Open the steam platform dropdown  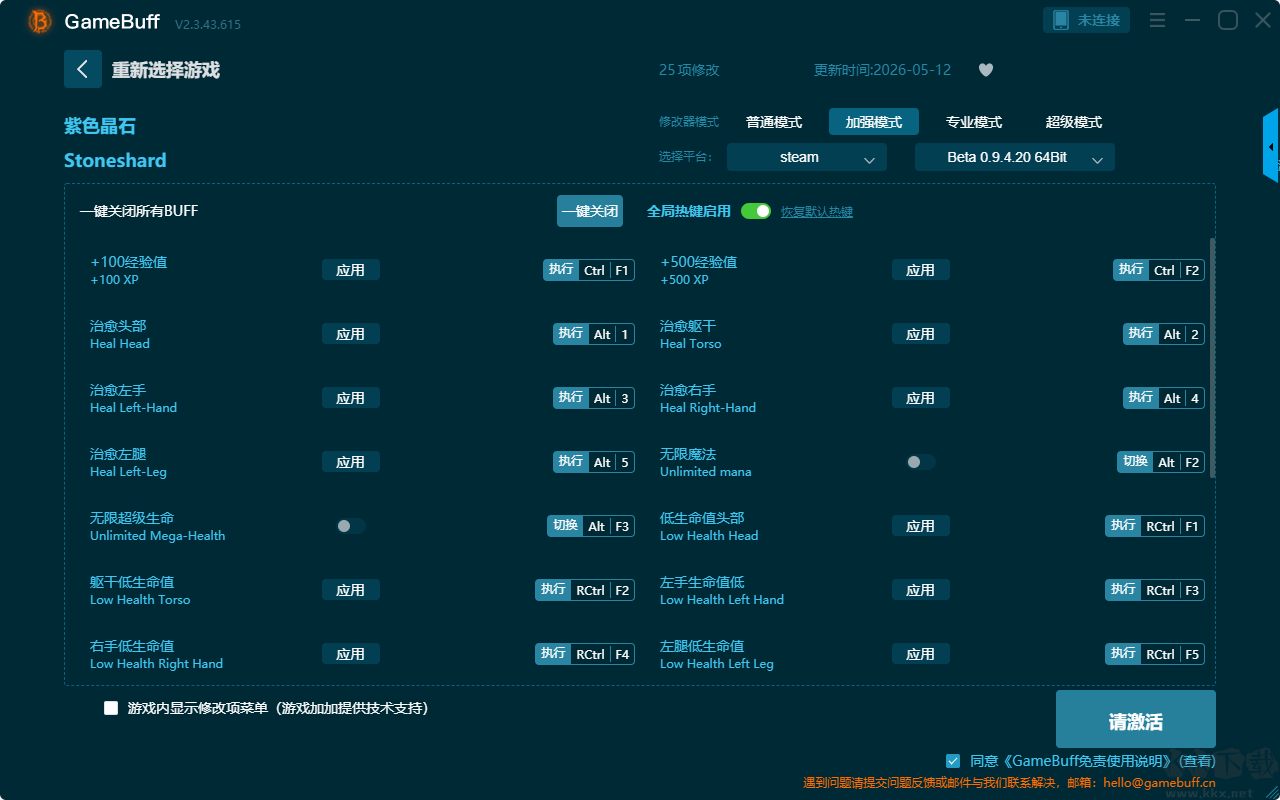pyautogui.click(x=807, y=157)
